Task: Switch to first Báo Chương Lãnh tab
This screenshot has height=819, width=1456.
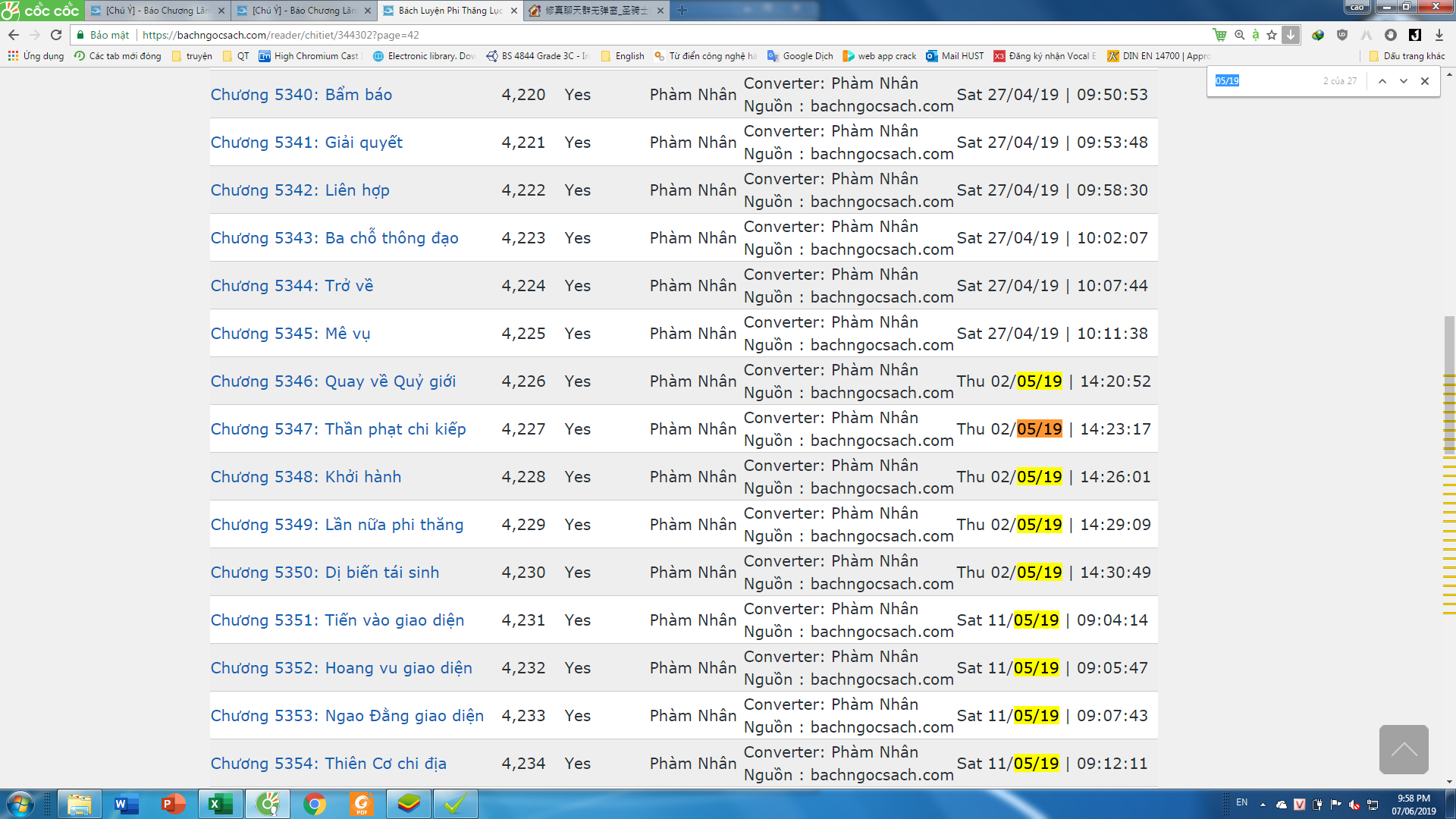Action: point(157,11)
